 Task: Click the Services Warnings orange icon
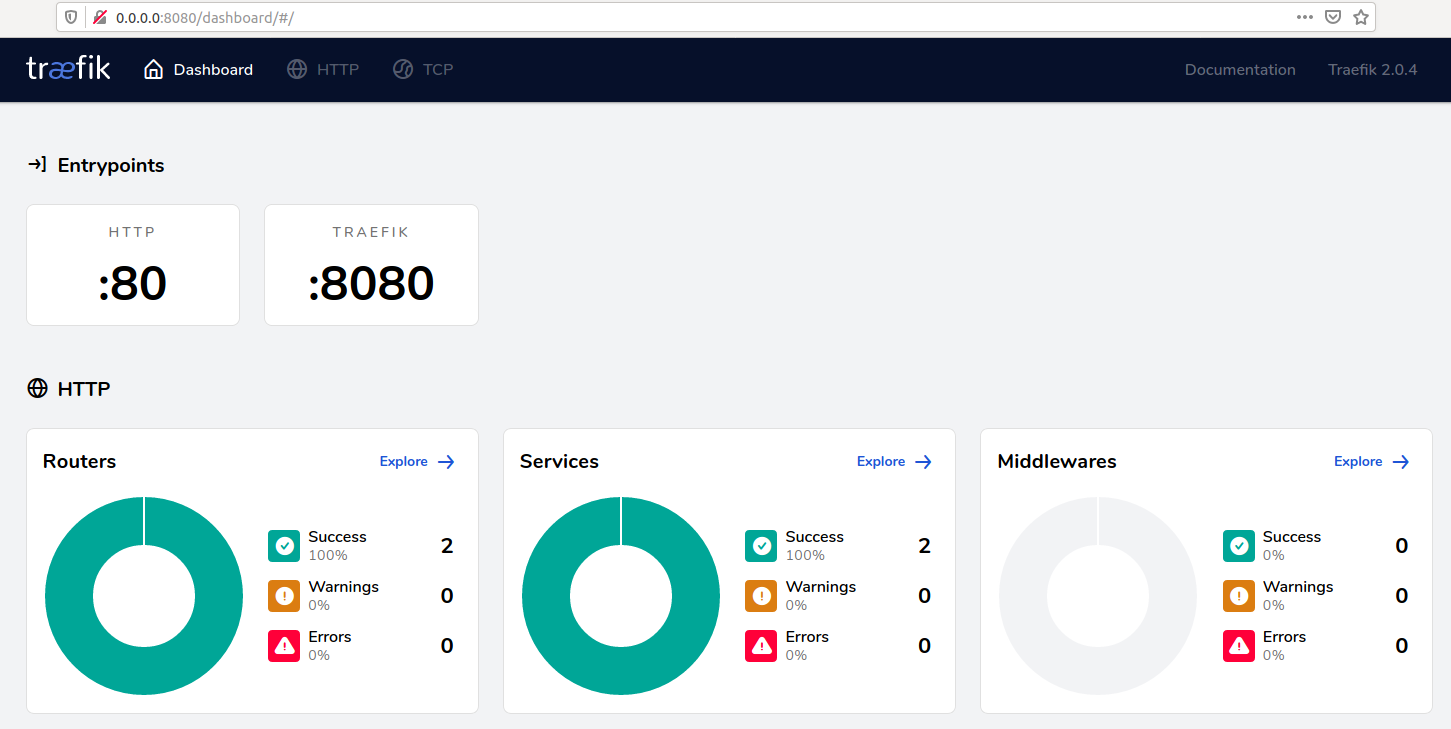point(761,596)
